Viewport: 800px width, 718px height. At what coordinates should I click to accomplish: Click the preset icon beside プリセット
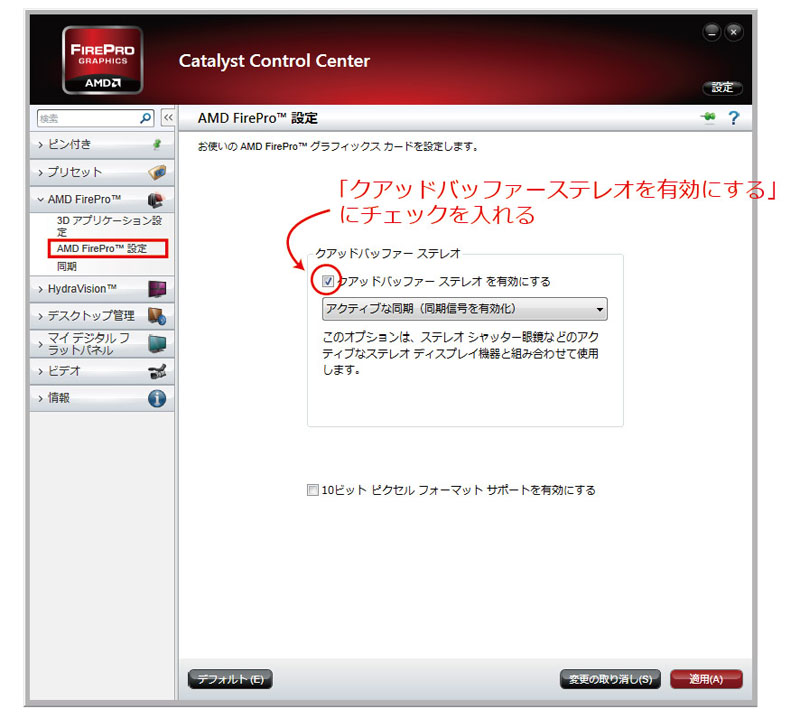click(x=157, y=172)
